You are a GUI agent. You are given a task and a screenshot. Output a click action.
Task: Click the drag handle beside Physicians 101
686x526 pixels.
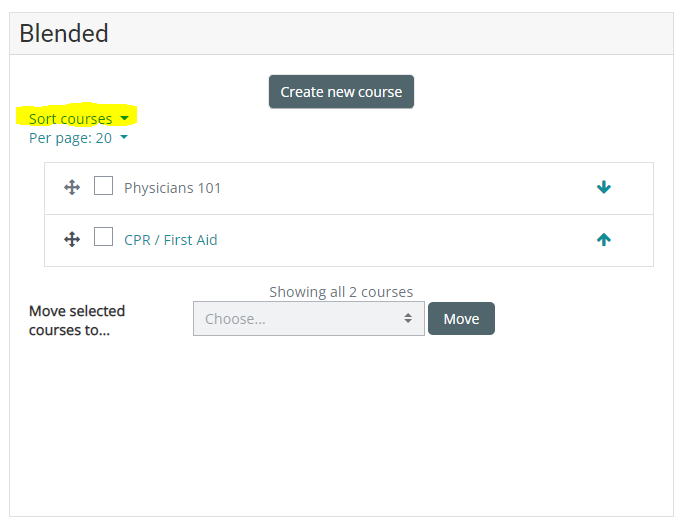coord(72,187)
